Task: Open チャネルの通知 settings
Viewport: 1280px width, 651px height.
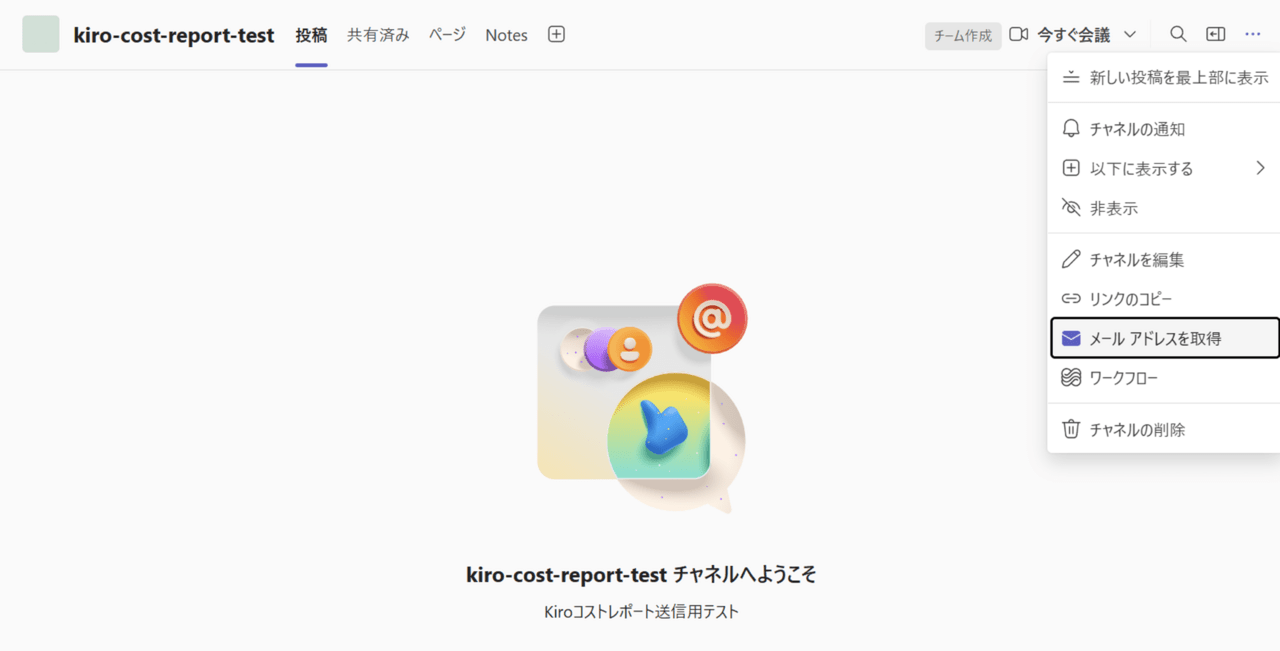Action: pyautogui.click(x=1164, y=129)
